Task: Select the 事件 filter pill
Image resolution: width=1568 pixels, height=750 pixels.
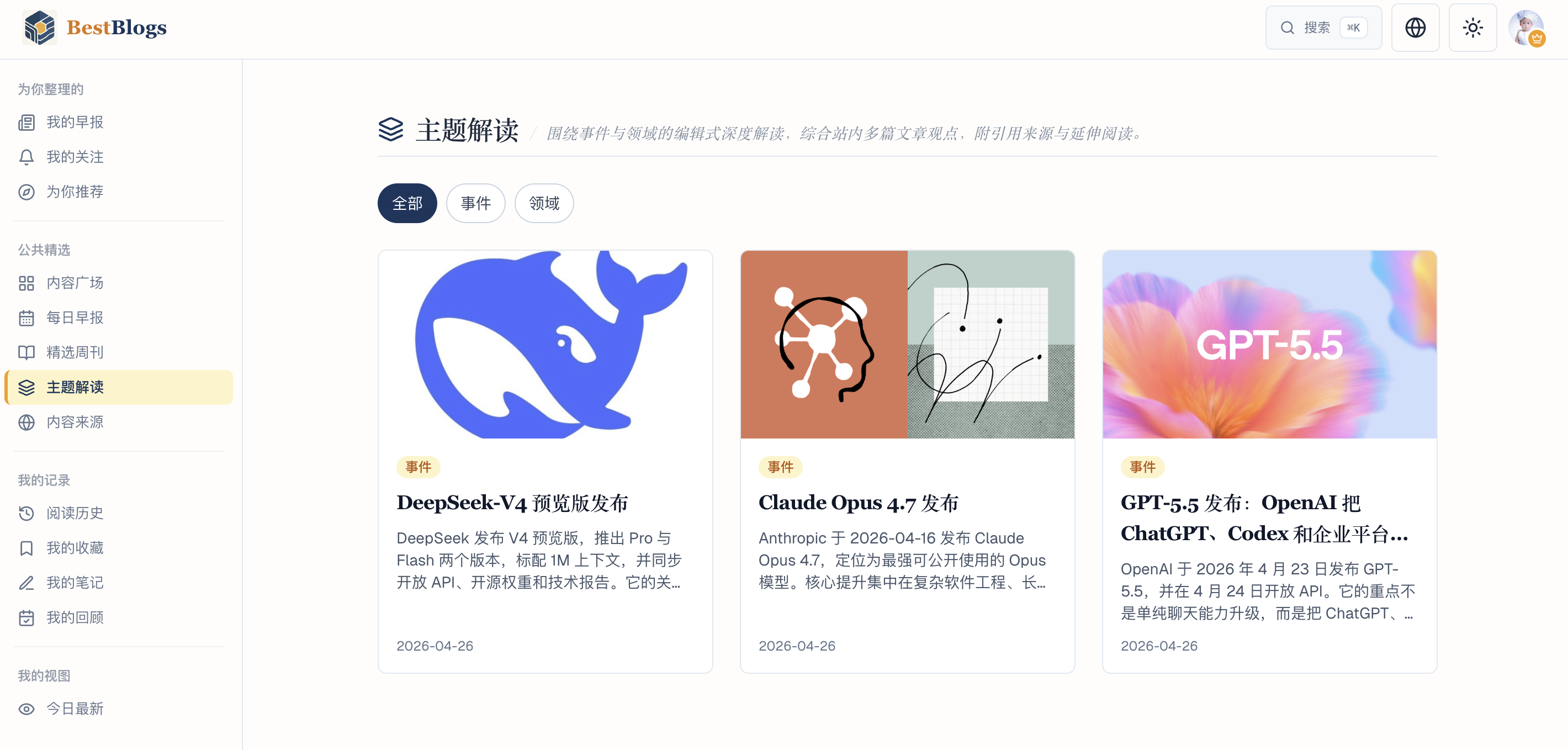Action: (x=475, y=203)
